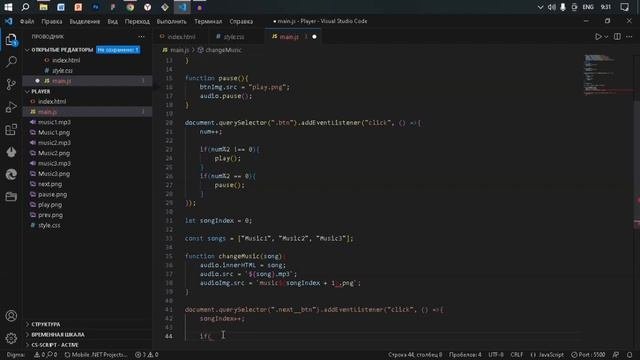Click CRLF end-of-line selector
Viewport: 640px width, 360px height.
(x=516, y=355)
